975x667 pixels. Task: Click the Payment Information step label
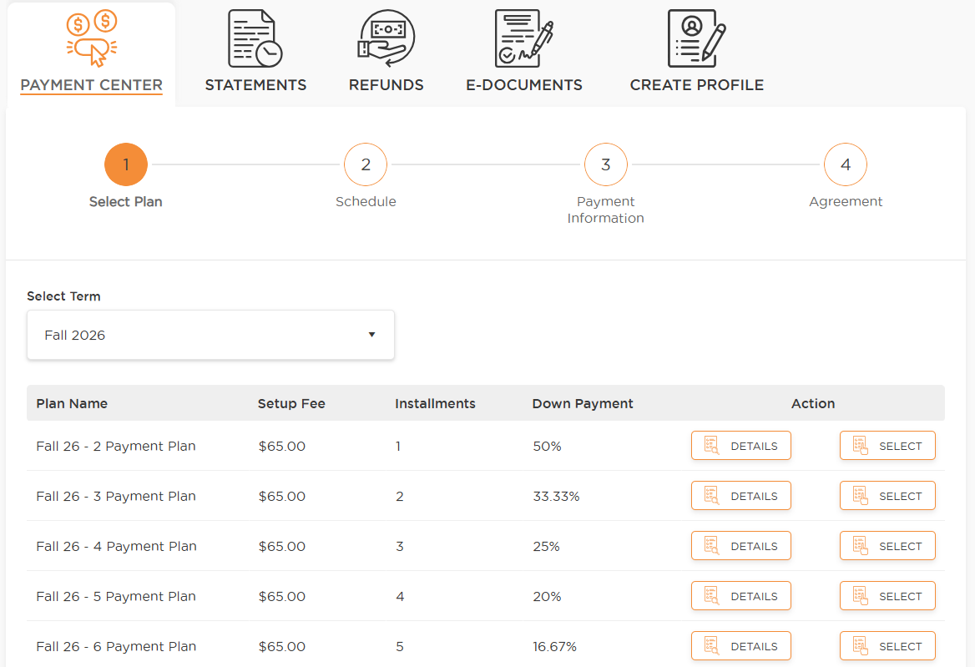(606, 209)
